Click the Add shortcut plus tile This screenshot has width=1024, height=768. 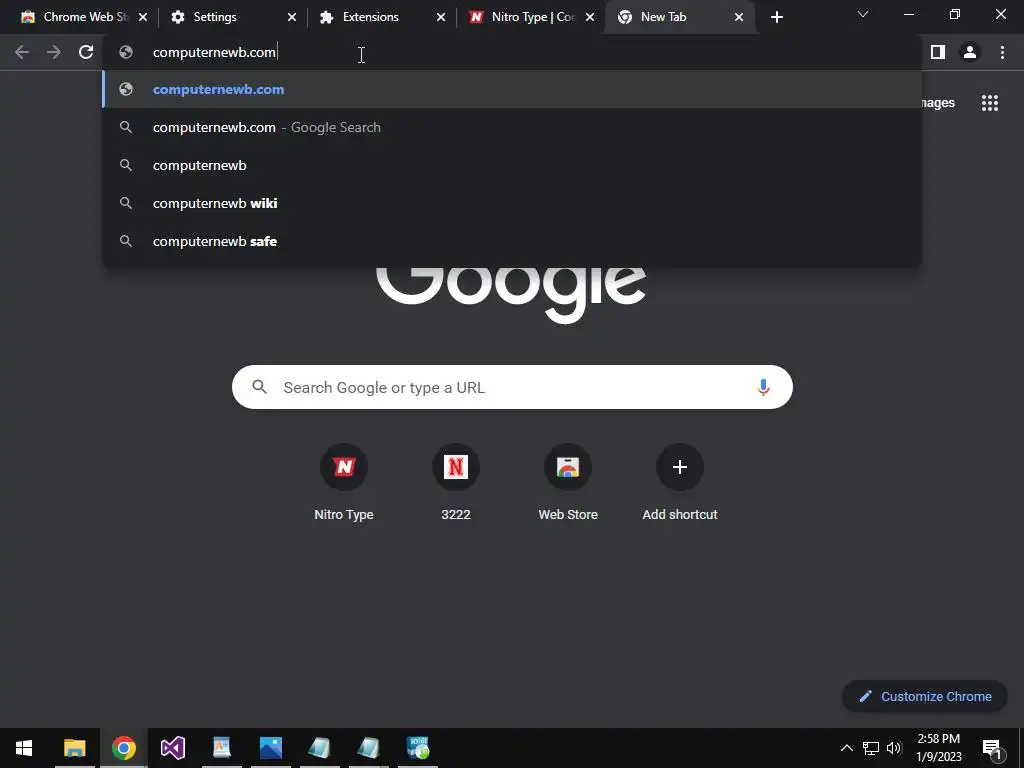tap(680, 483)
